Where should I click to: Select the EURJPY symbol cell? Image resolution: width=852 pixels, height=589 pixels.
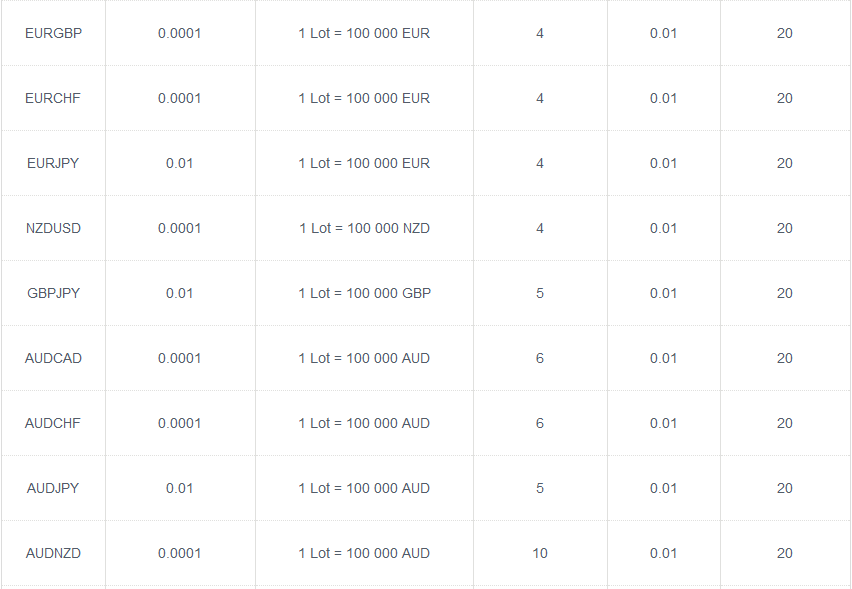click(x=53, y=163)
